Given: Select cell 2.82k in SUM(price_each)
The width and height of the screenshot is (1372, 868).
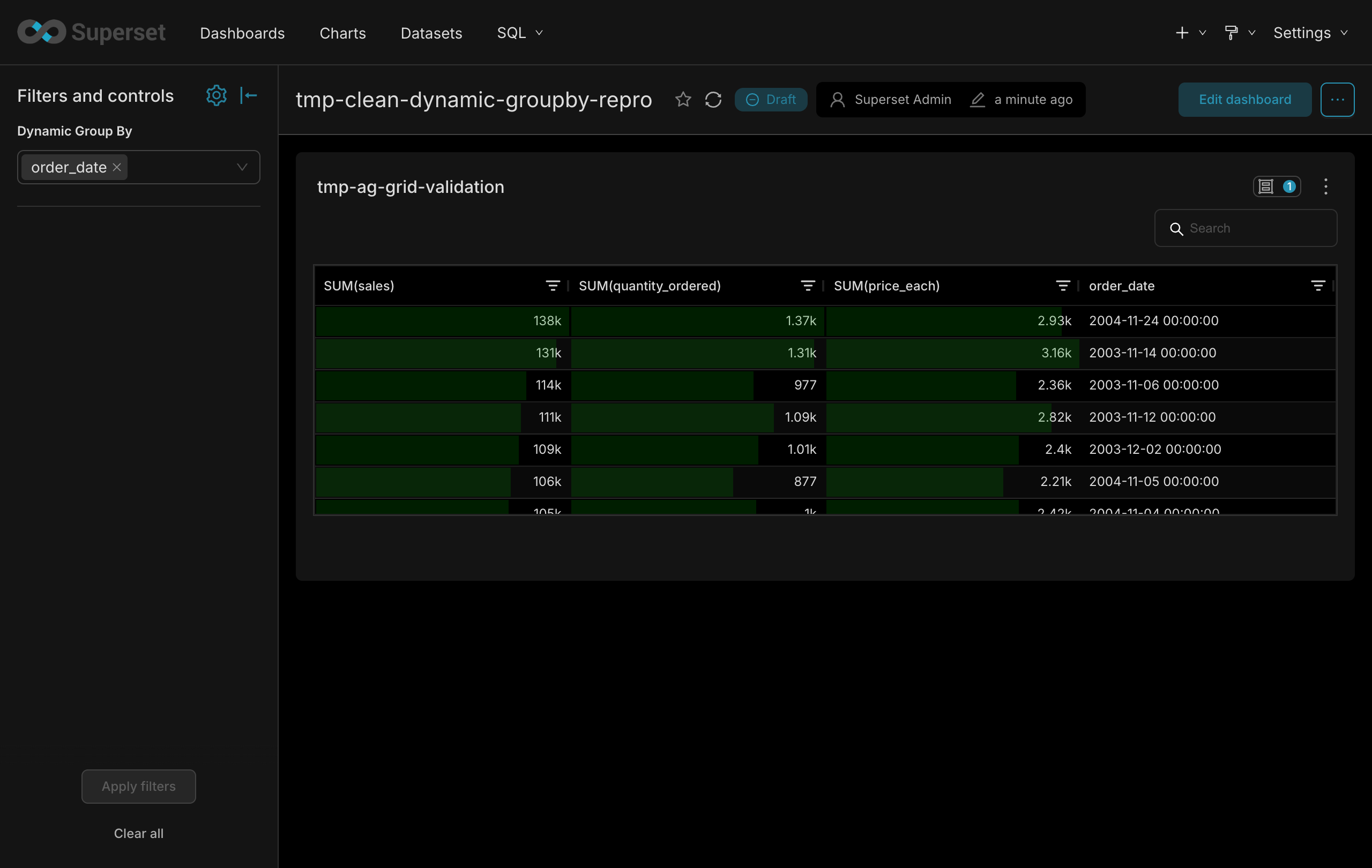Looking at the screenshot, I should (x=953, y=417).
